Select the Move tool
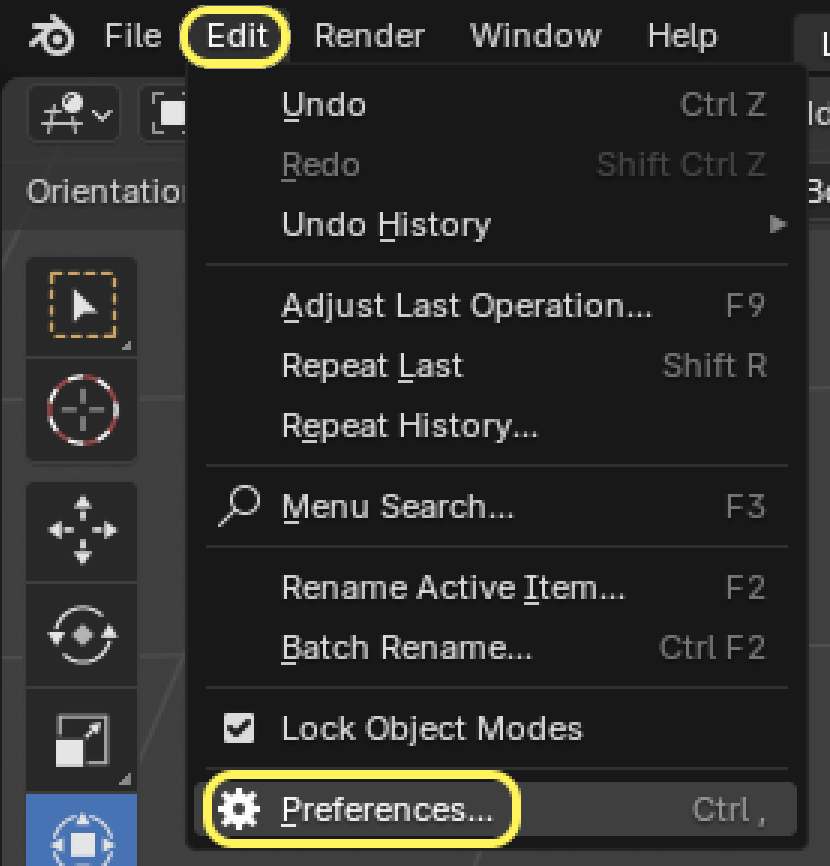Screen dimensions: 830x866 [x=83, y=530]
